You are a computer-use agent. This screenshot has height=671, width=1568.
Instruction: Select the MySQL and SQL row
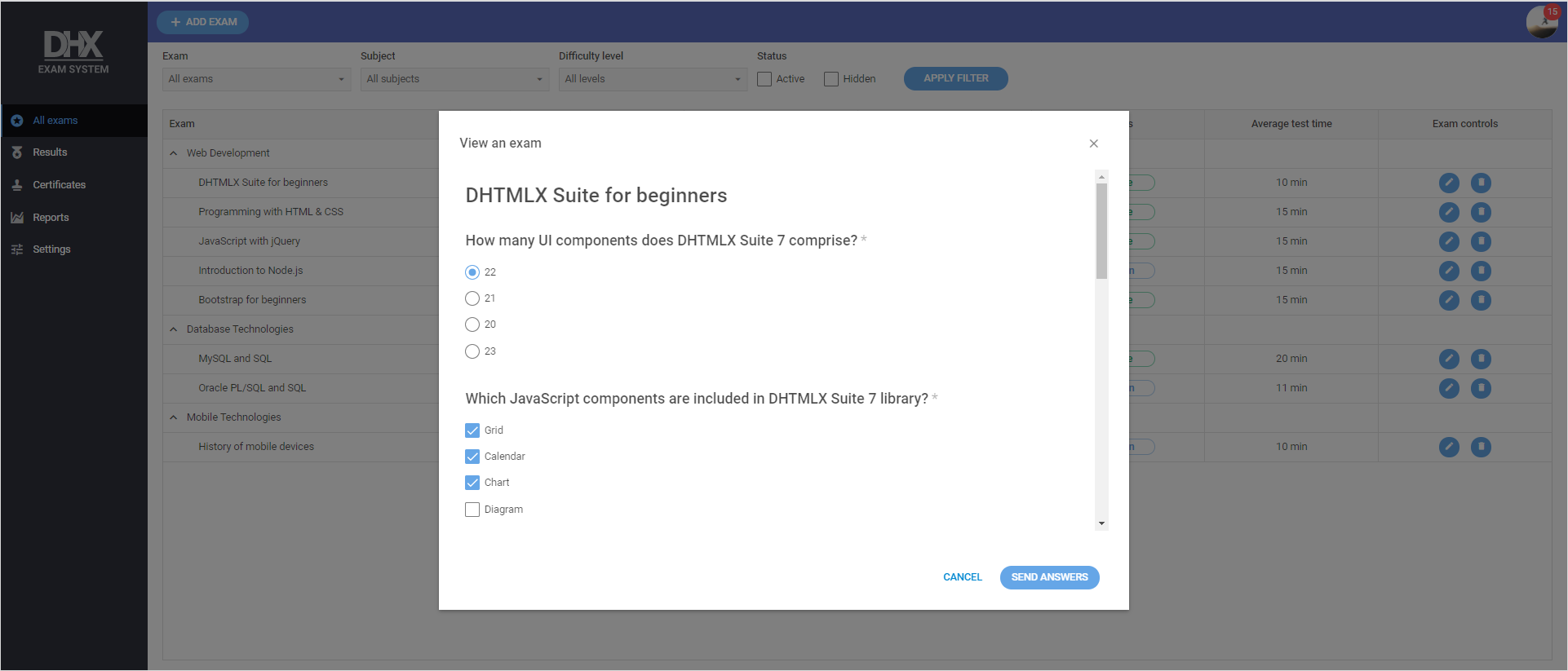(300, 359)
